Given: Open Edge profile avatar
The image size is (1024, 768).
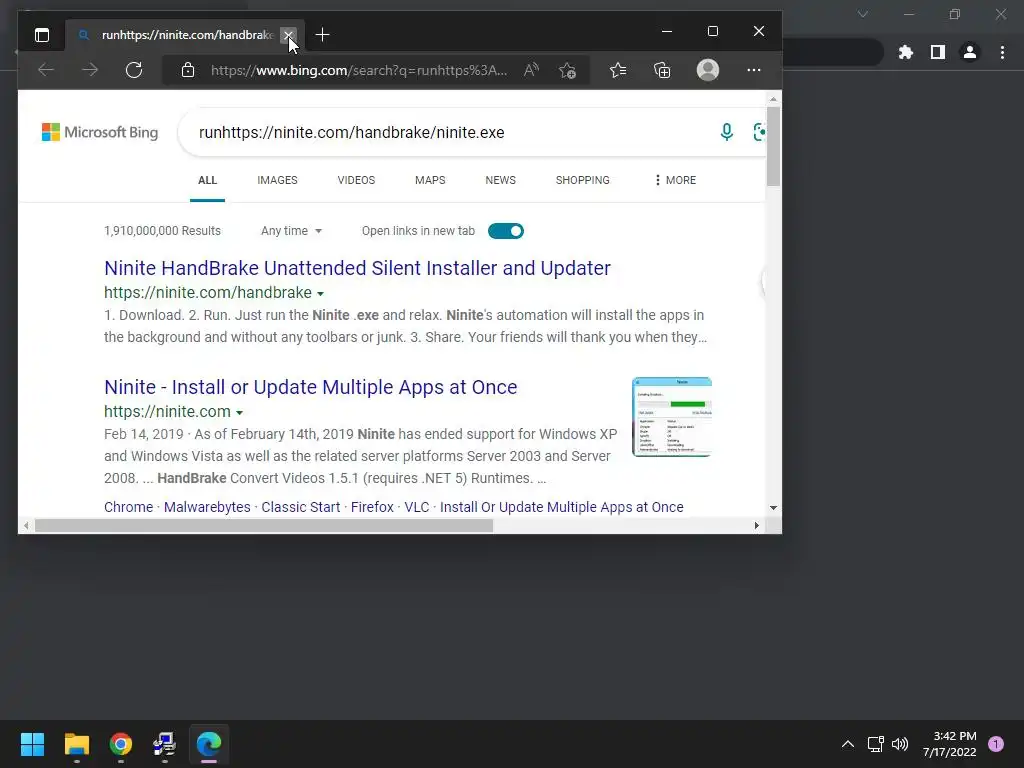Looking at the screenshot, I should coord(708,70).
